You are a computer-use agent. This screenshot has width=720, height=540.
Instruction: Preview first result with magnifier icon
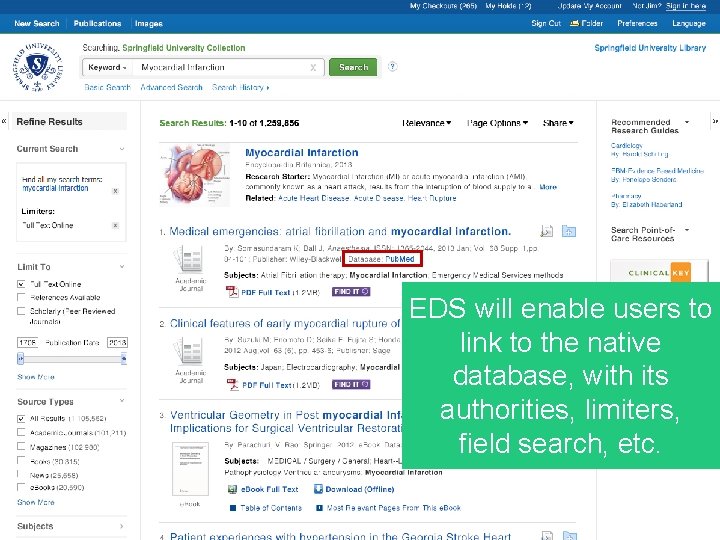click(x=546, y=231)
